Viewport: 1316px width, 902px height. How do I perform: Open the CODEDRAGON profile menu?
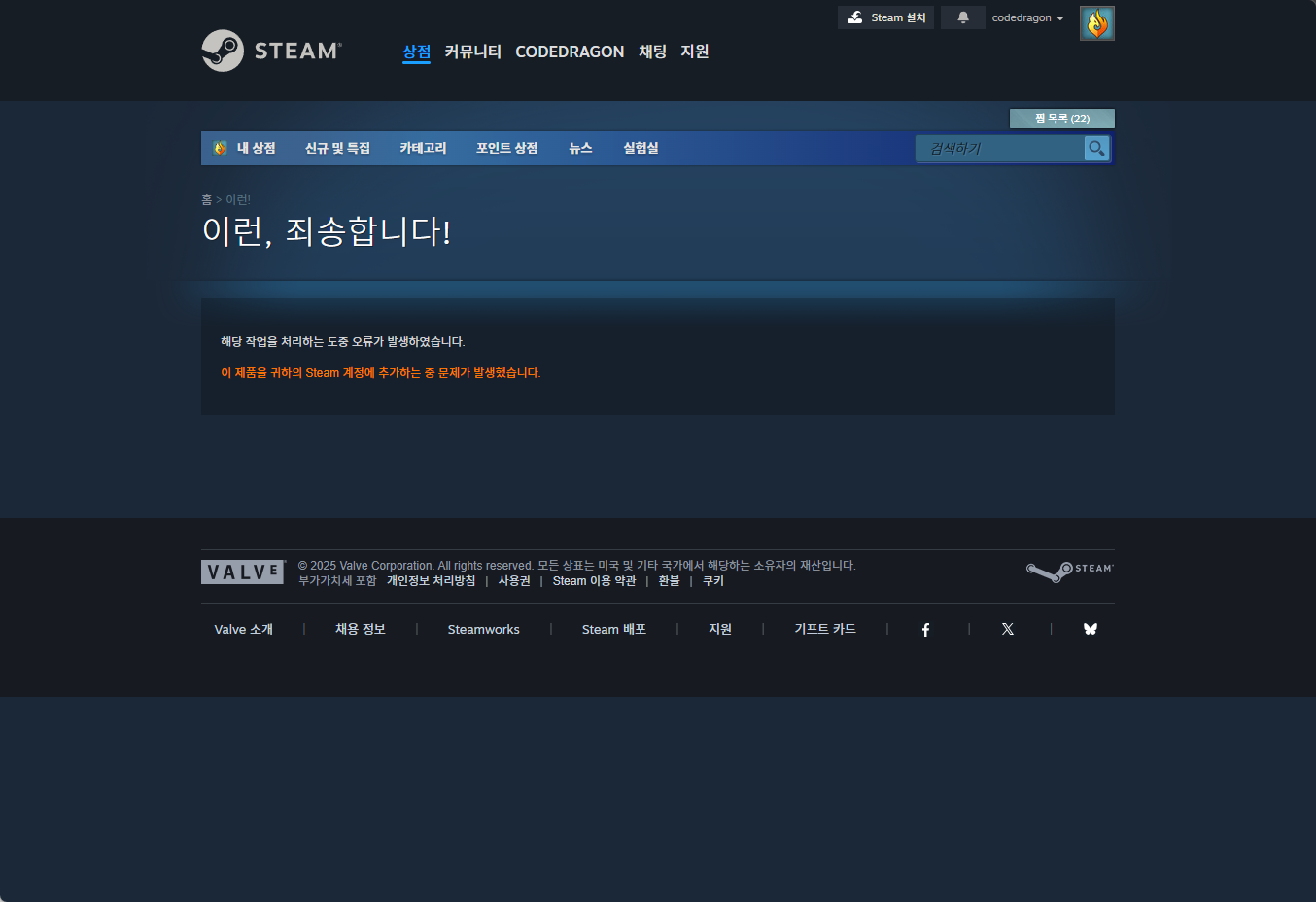tap(570, 52)
